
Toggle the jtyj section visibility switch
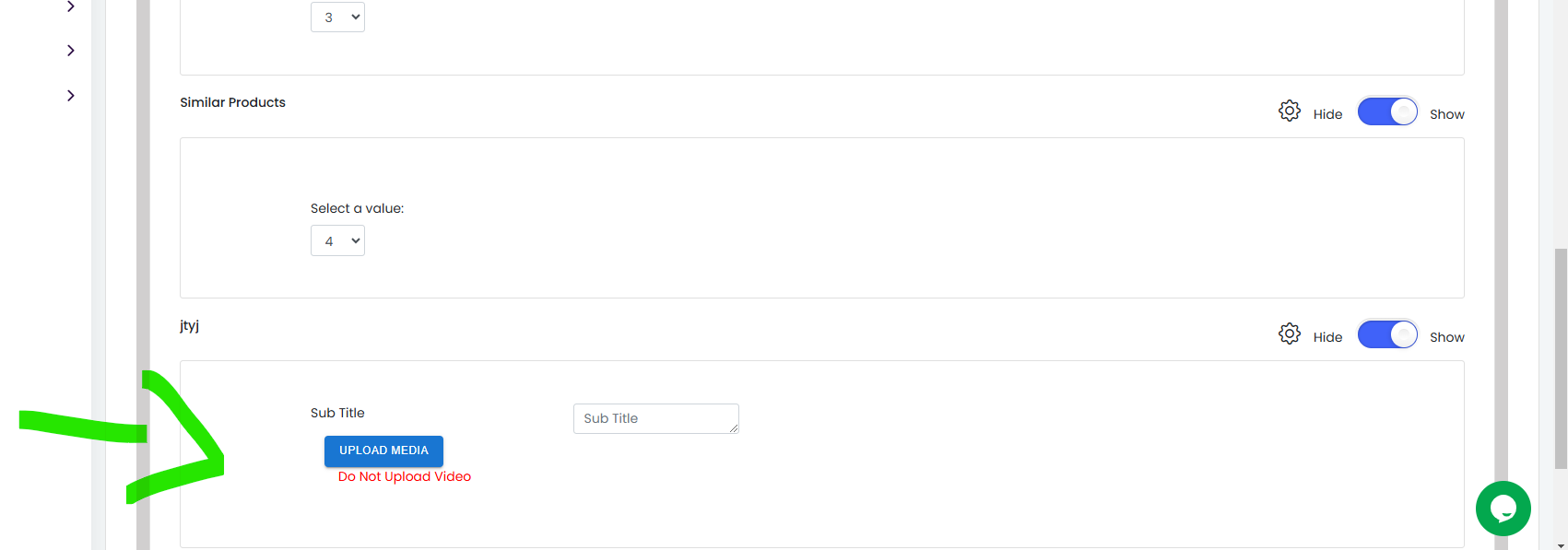click(x=1387, y=334)
